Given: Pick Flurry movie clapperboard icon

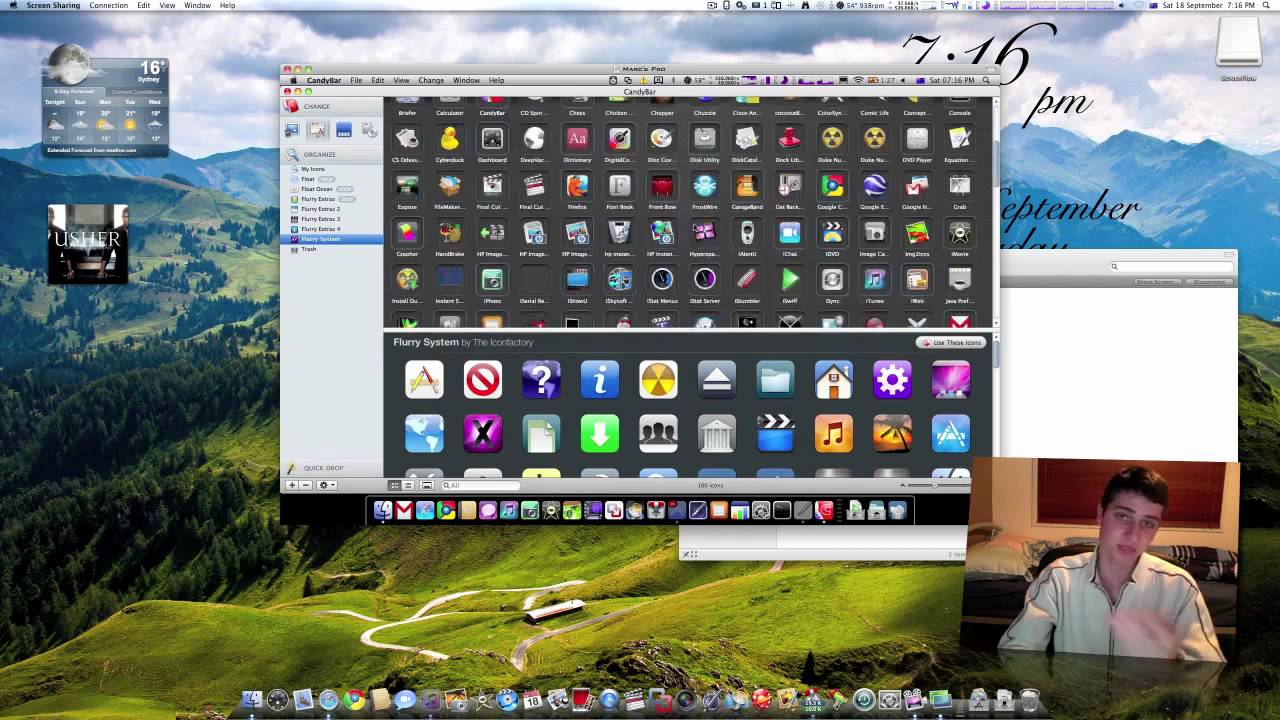Looking at the screenshot, I should (775, 434).
